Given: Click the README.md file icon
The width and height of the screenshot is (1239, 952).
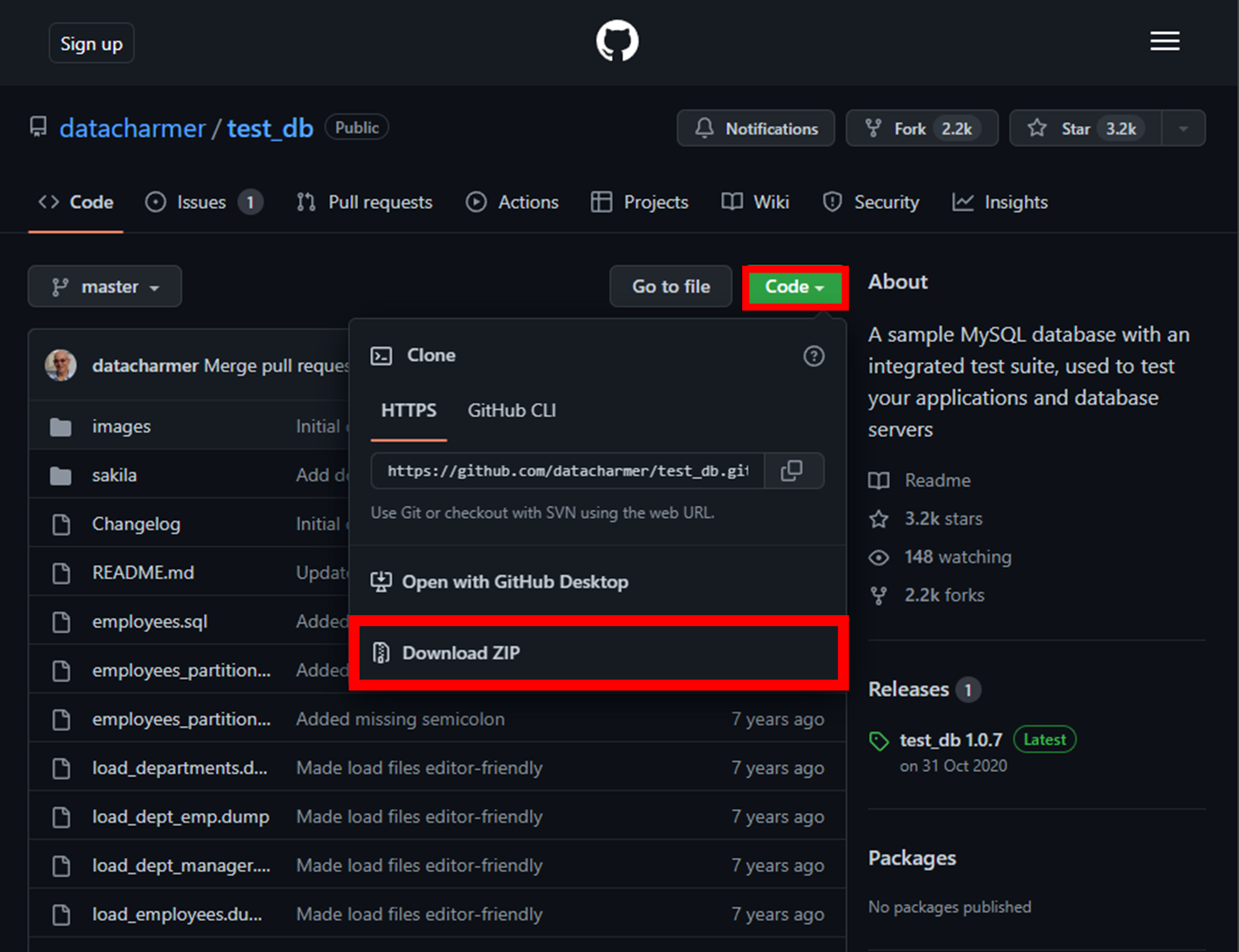Looking at the screenshot, I should coord(61,573).
